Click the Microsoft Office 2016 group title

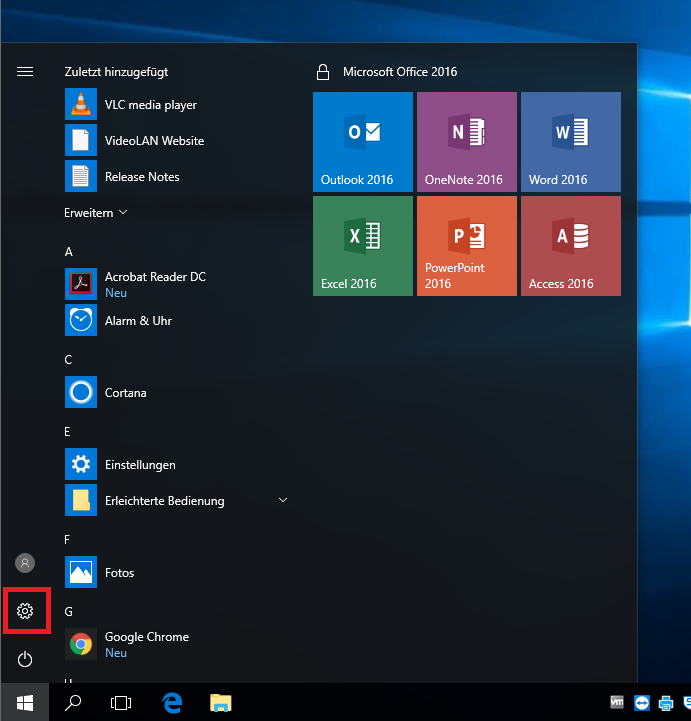399,72
